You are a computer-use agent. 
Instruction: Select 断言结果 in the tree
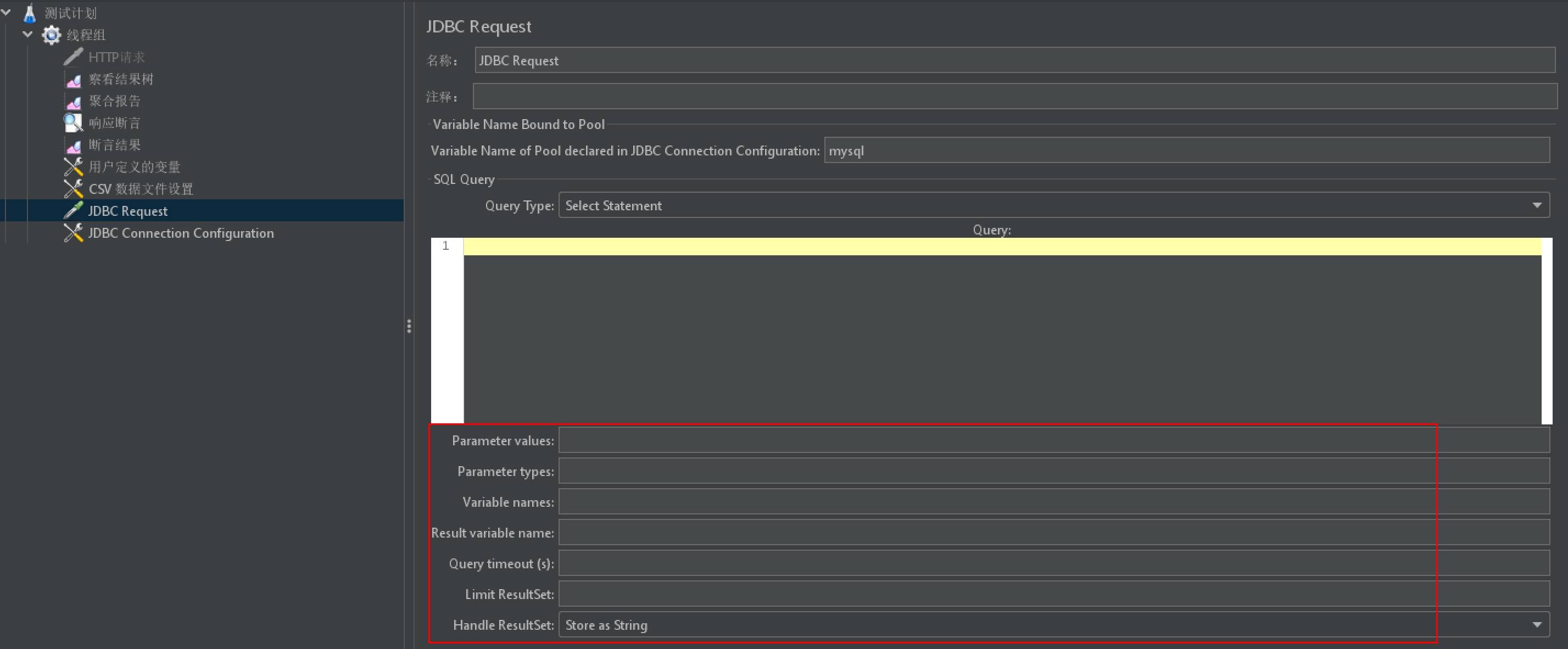pyautogui.click(x=114, y=145)
